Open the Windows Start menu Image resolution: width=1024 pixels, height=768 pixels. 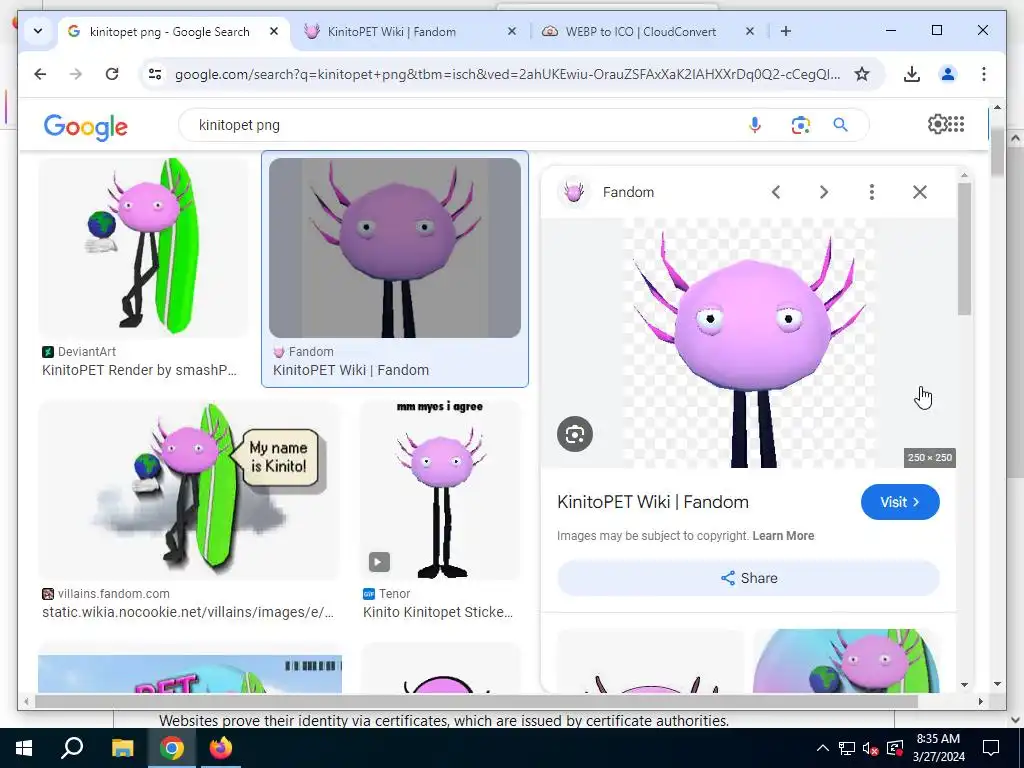point(24,748)
